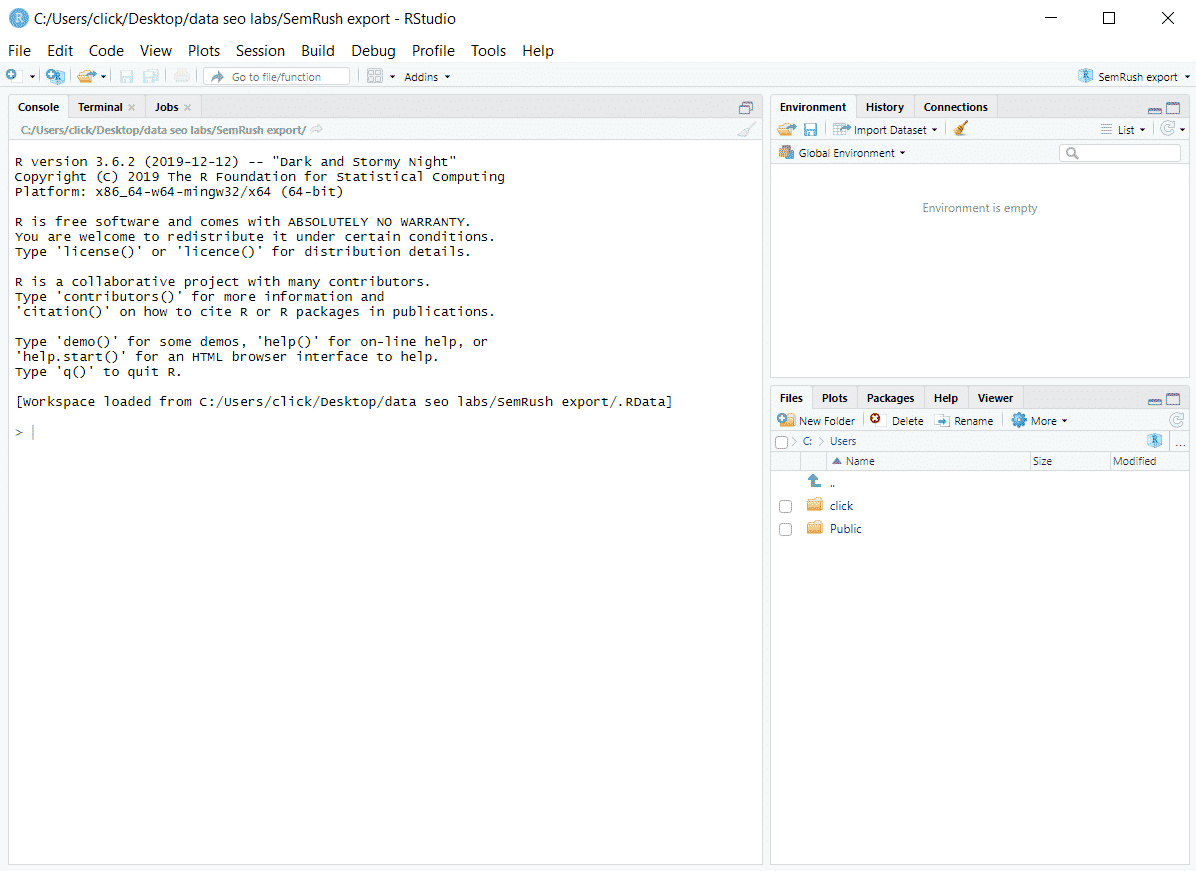Switch to the Help tab in lower pane
This screenshot has height=871, width=1196.
pyautogui.click(x=946, y=397)
